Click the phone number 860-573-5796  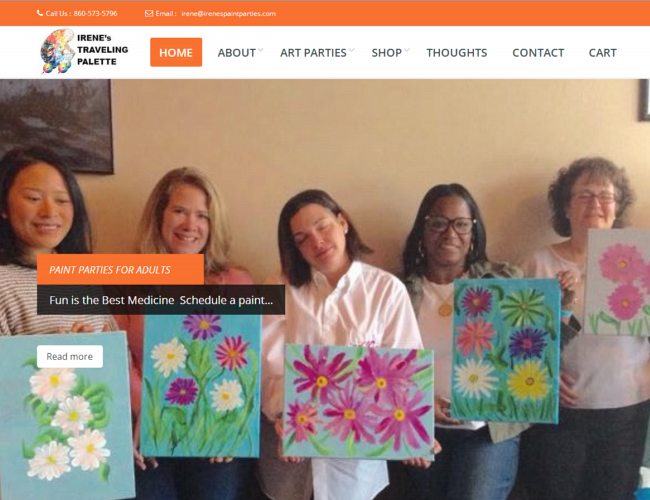click(95, 14)
